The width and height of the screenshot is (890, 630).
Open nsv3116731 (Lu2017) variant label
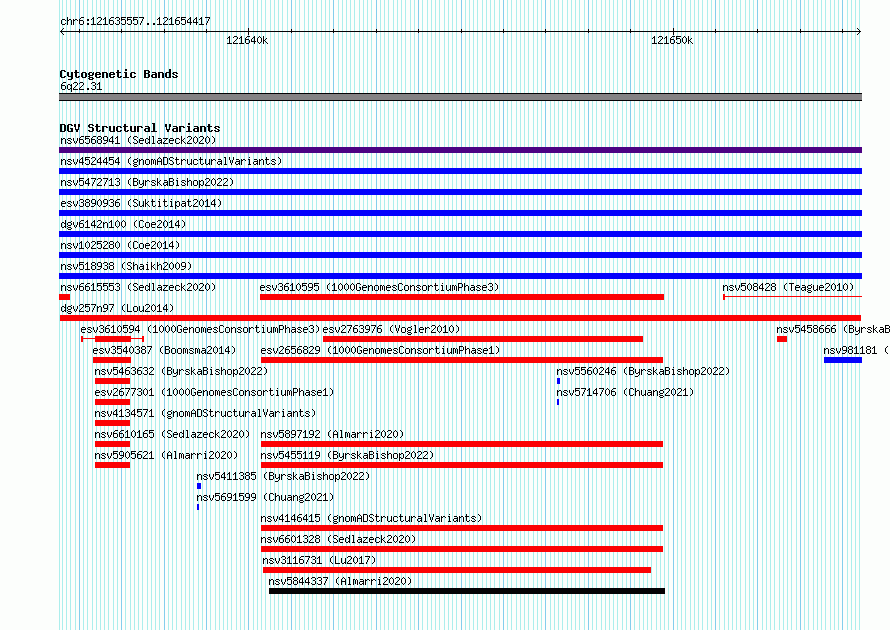[319, 560]
